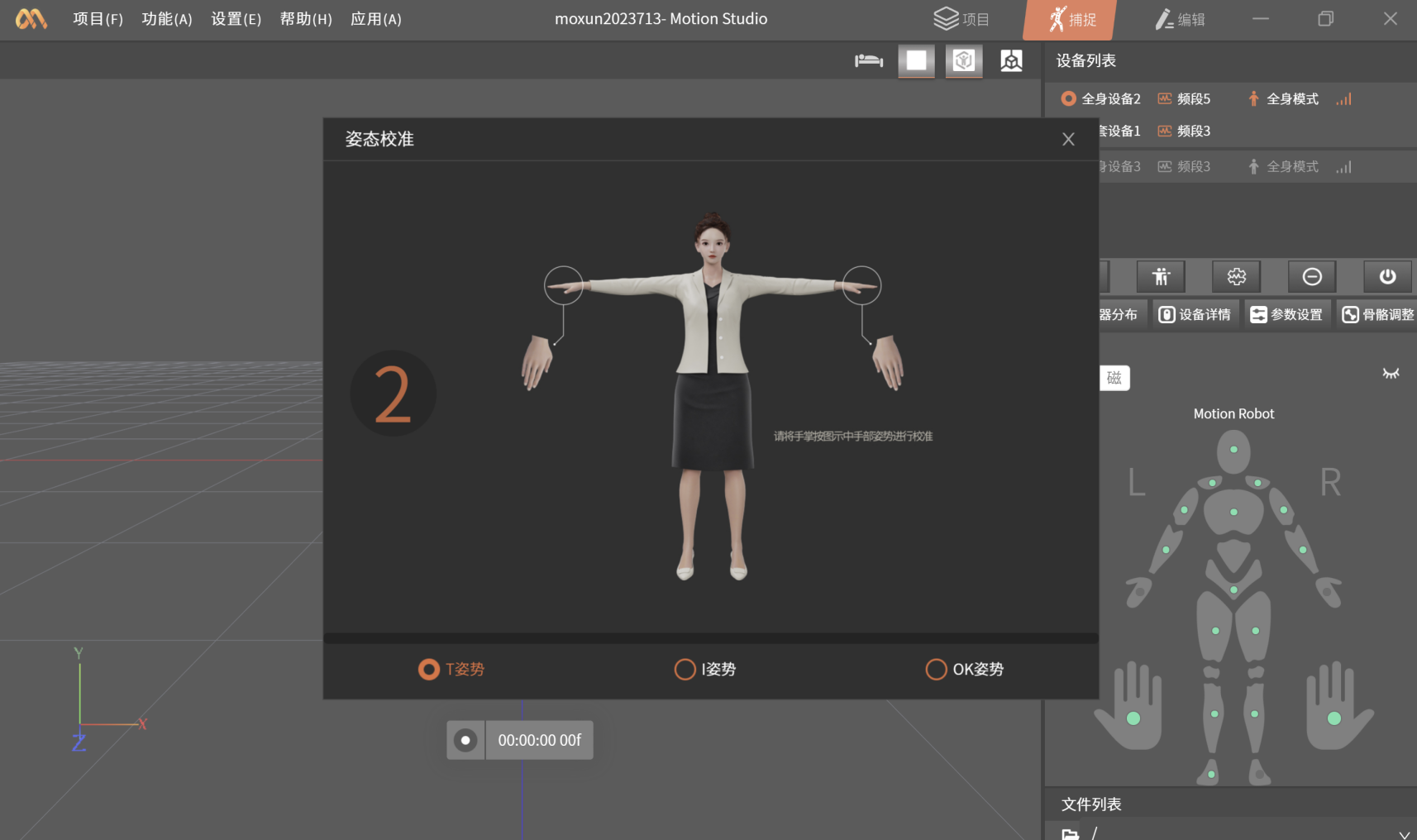Toggle the white square display button
Viewport: 1417px width, 840px height.
click(916, 60)
